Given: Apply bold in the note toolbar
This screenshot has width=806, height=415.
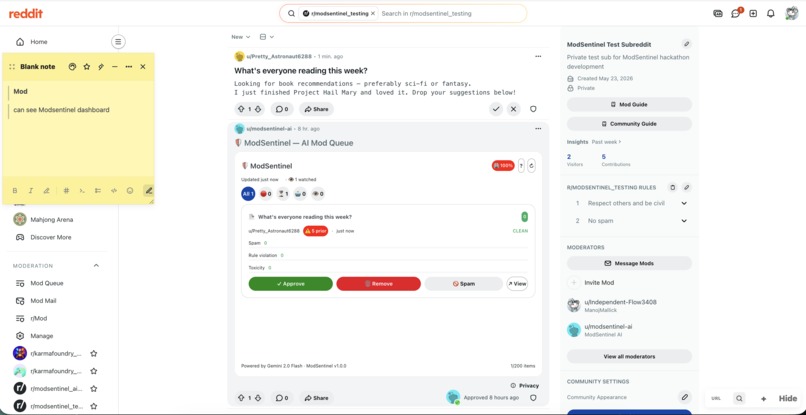Looking at the screenshot, I should pyautogui.click(x=15, y=191).
